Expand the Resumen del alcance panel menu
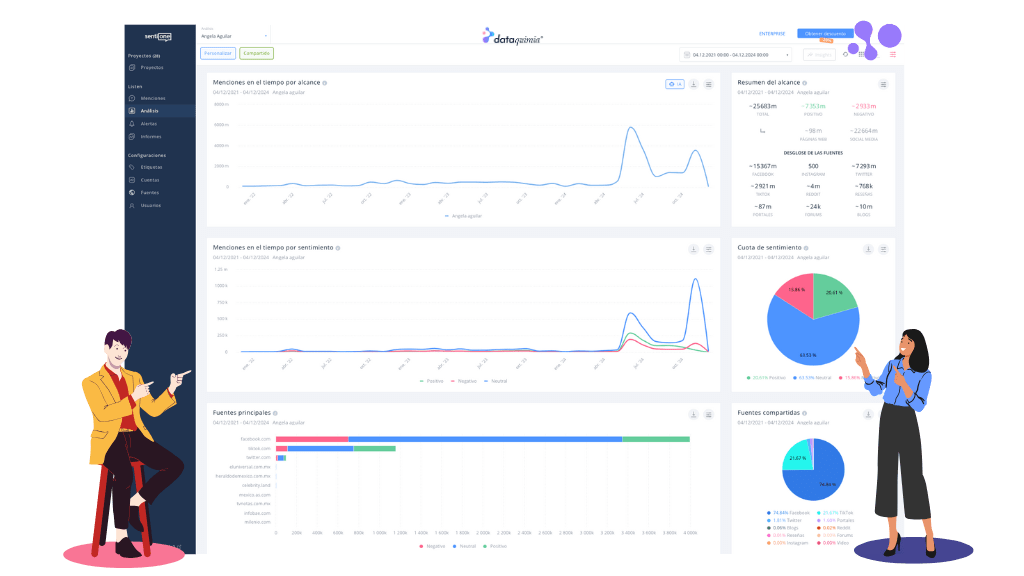This screenshot has height=576, width=1024. click(883, 85)
